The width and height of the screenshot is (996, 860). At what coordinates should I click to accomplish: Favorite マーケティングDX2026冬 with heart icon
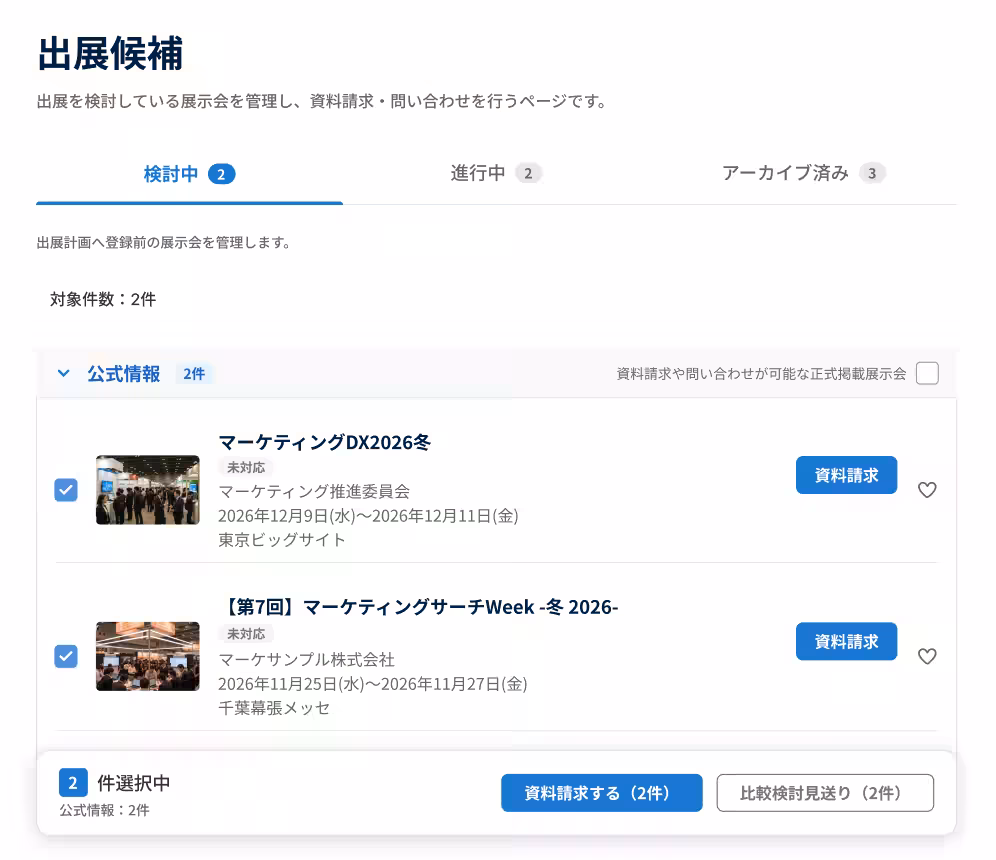pyautogui.click(x=927, y=490)
